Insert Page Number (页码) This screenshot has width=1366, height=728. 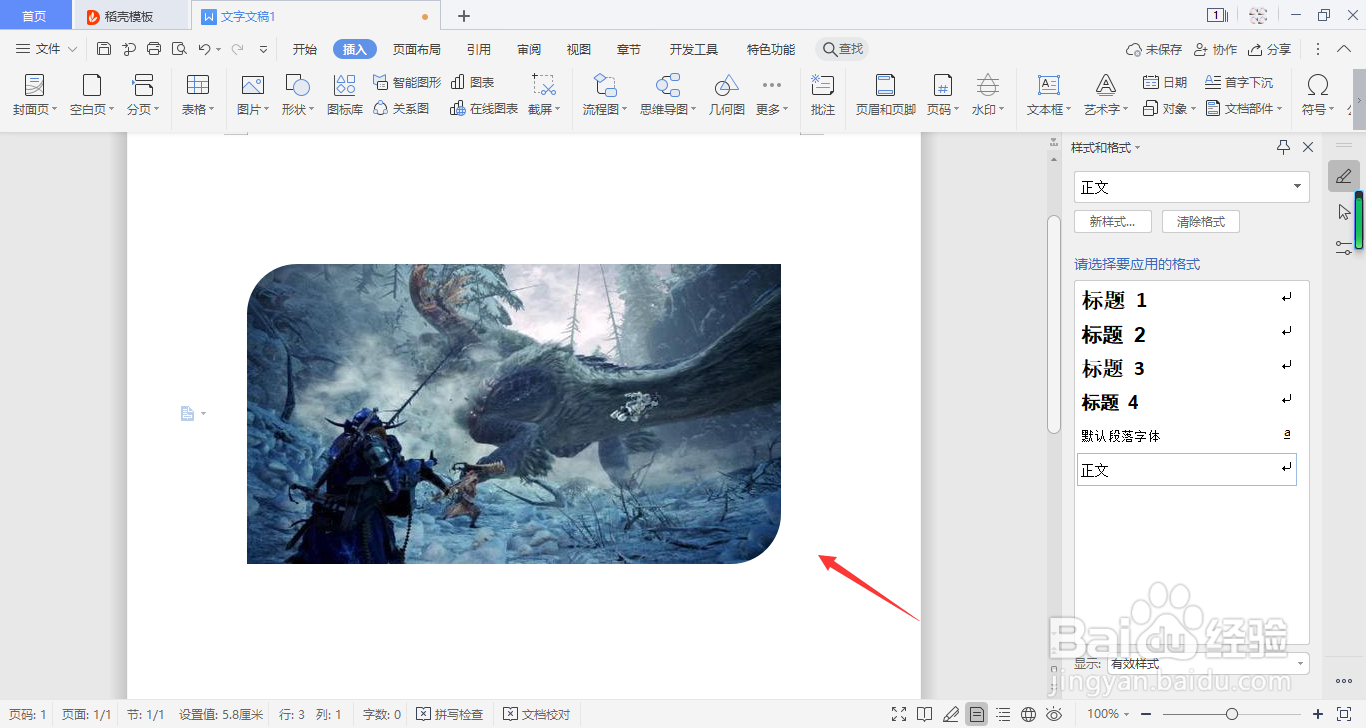(x=943, y=95)
